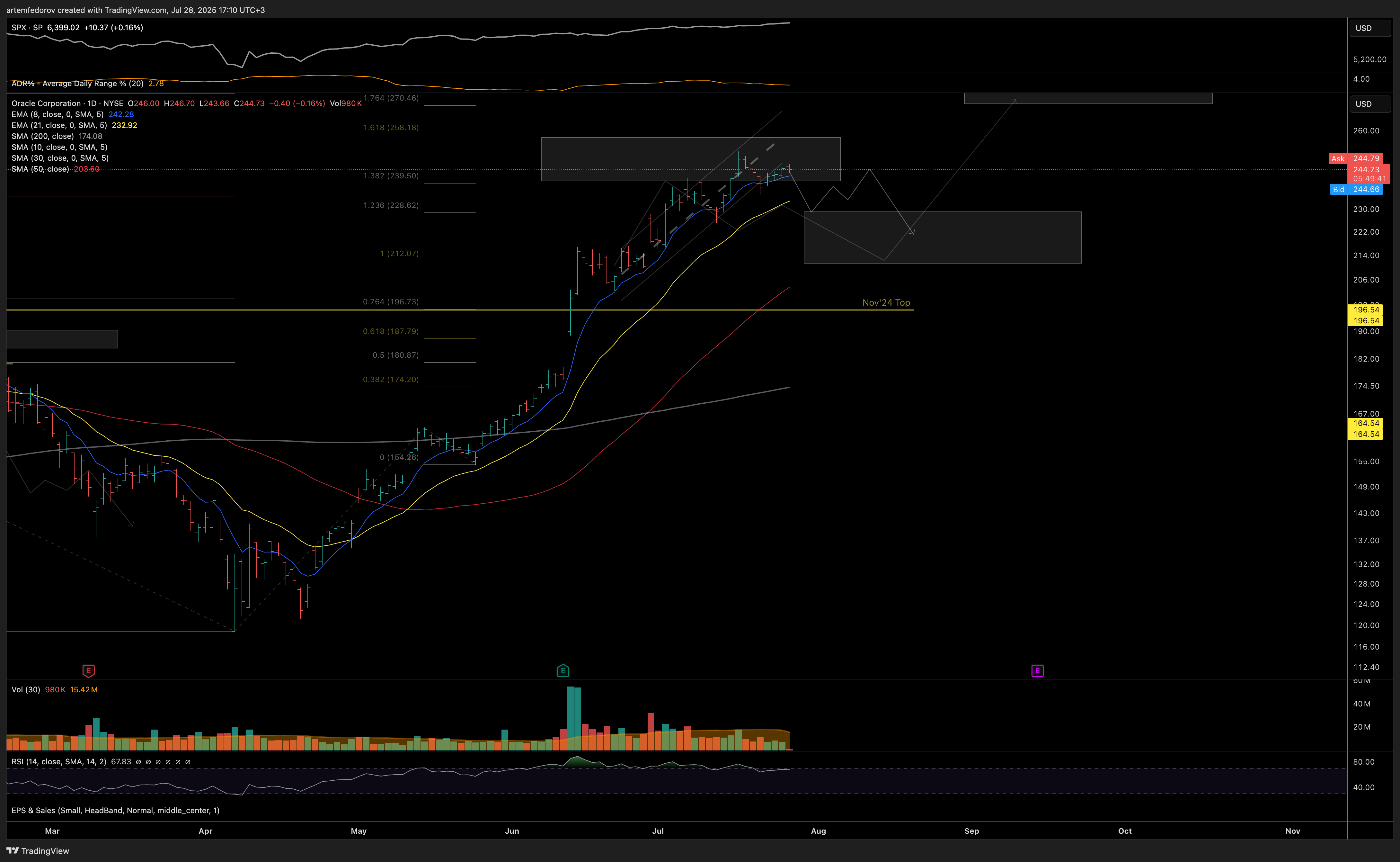This screenshot has width=1400, height=862.
Task: Click the volume average value 15.42M
Action: point(84,689)
